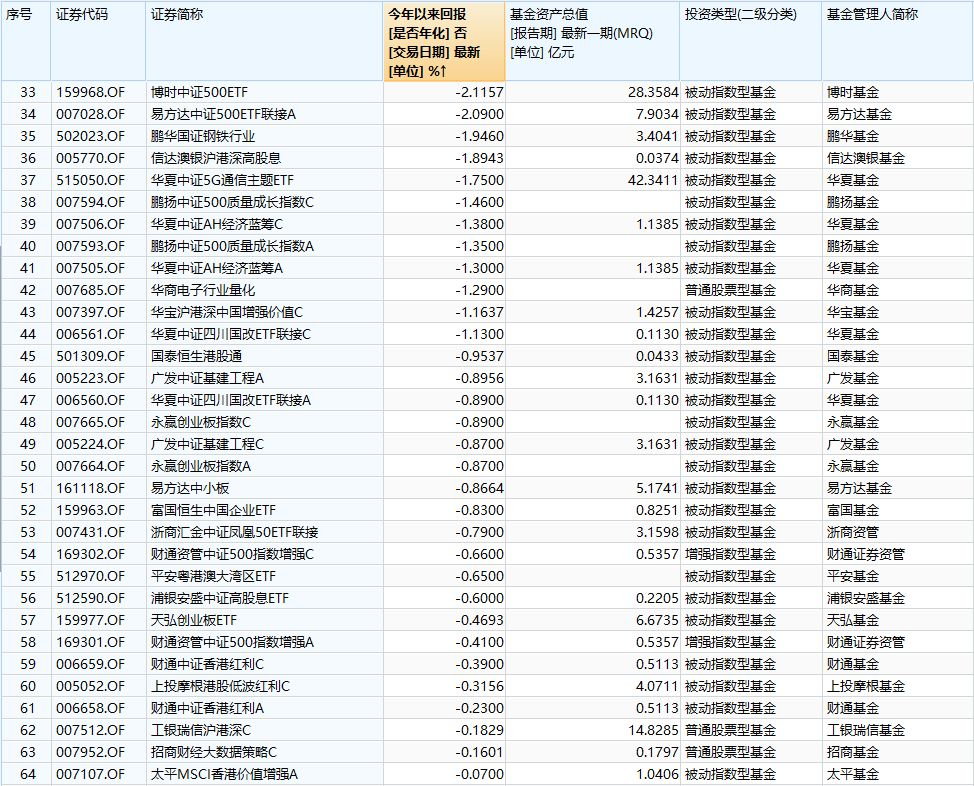This screenshot has width=974, height=786.
Task: Click the 工银瑞信沪港深C fund name
Action: [x=201, y=731]
